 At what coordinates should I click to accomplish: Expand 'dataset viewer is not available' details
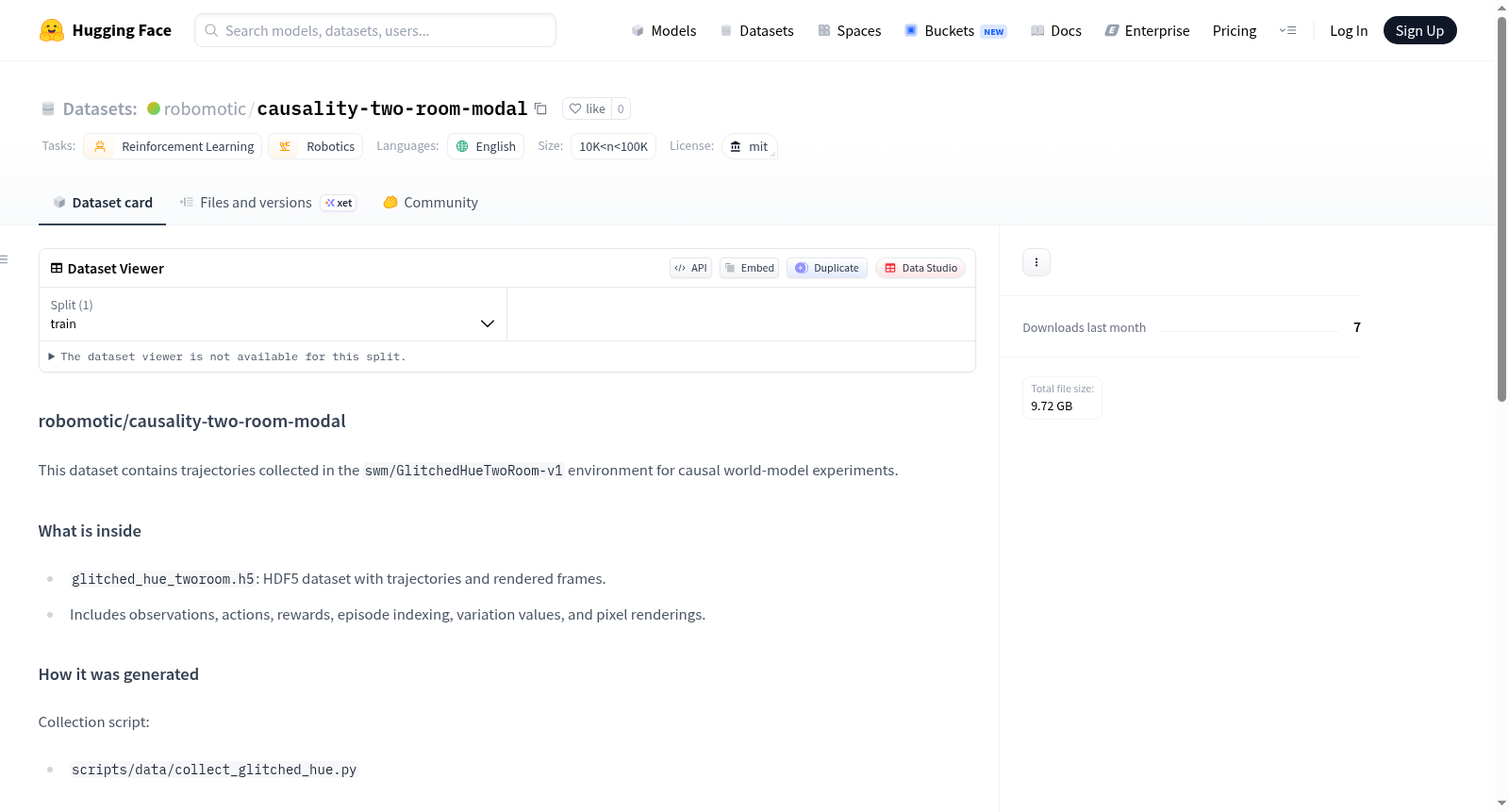pos(227,356)
